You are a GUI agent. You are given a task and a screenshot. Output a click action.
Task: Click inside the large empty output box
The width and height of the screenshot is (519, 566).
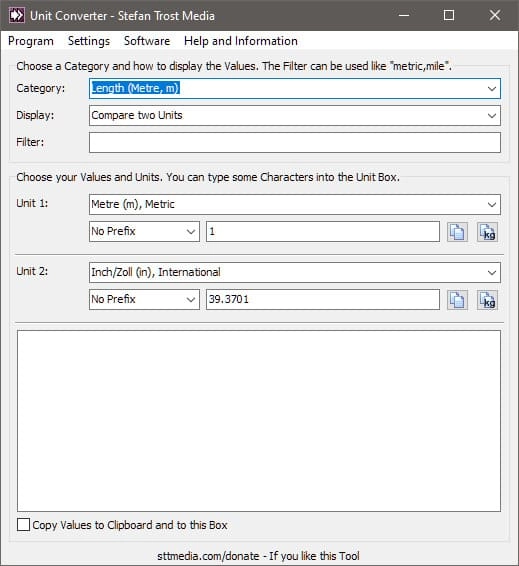259,421
